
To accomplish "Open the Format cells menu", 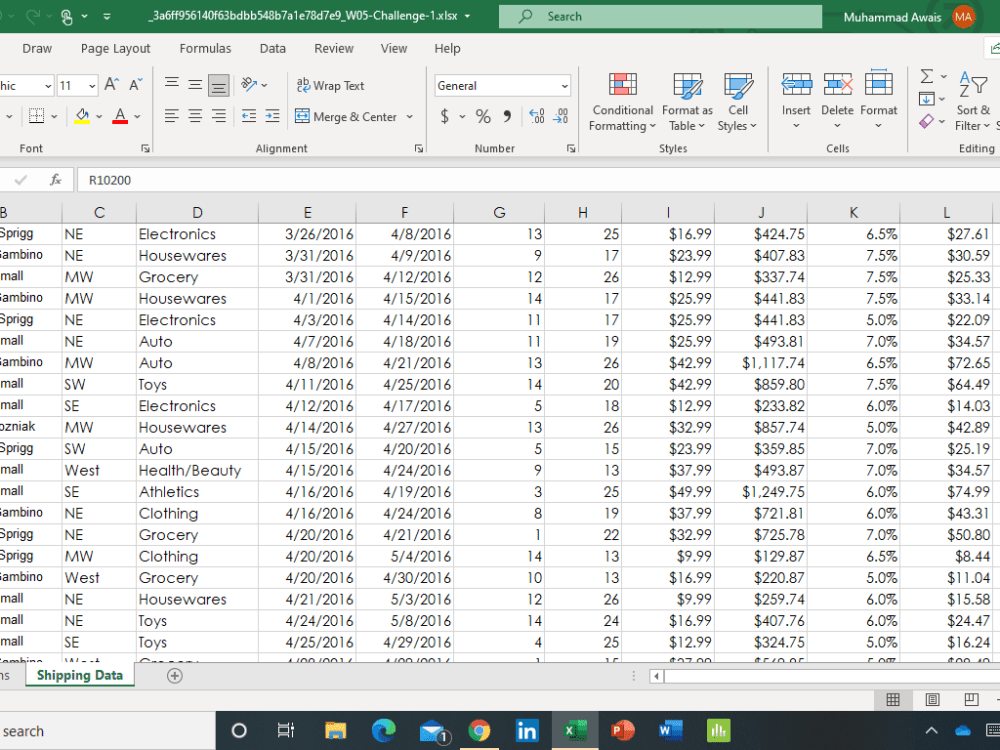I will coord(879,101).
